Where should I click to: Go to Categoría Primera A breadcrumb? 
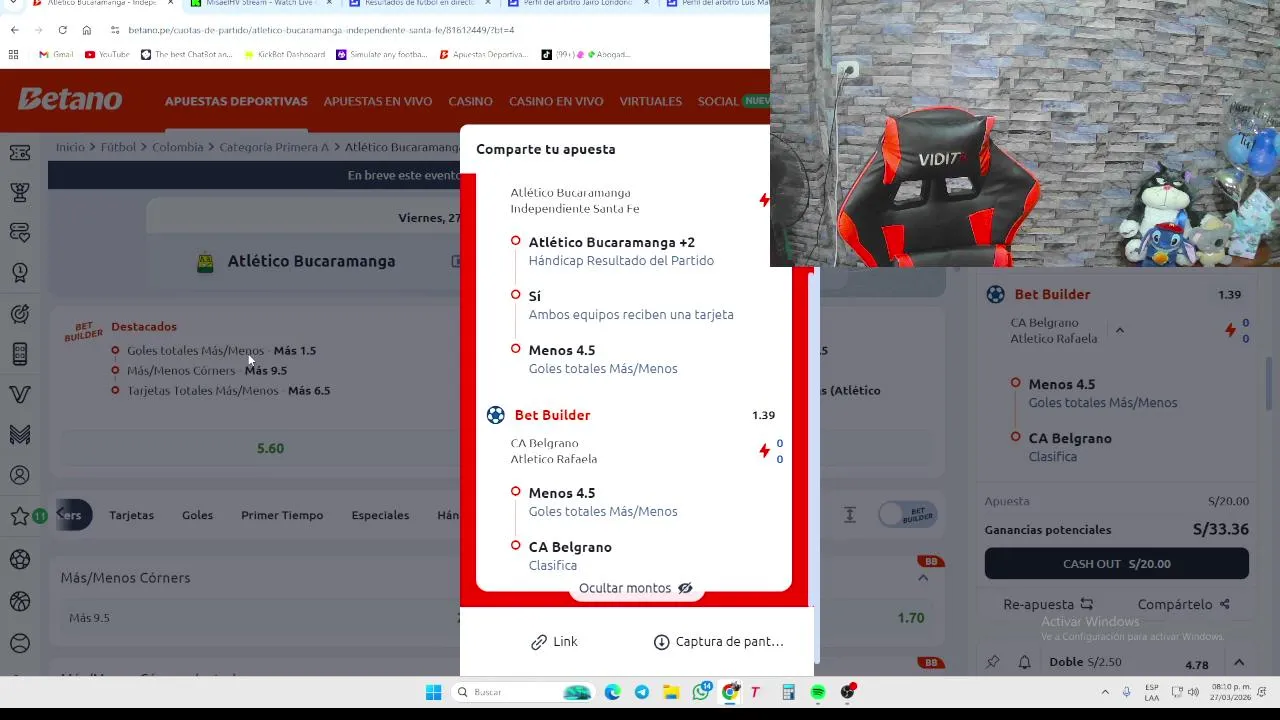tap(274, 147)
